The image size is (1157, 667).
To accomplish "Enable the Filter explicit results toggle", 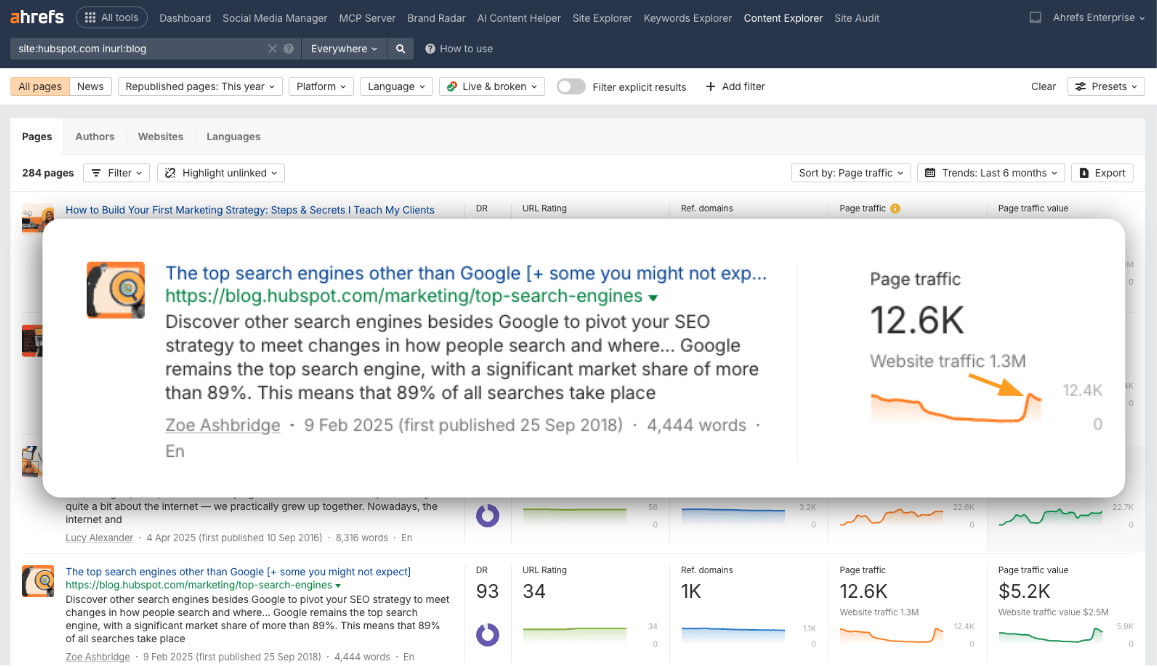I will click(570, 86).
